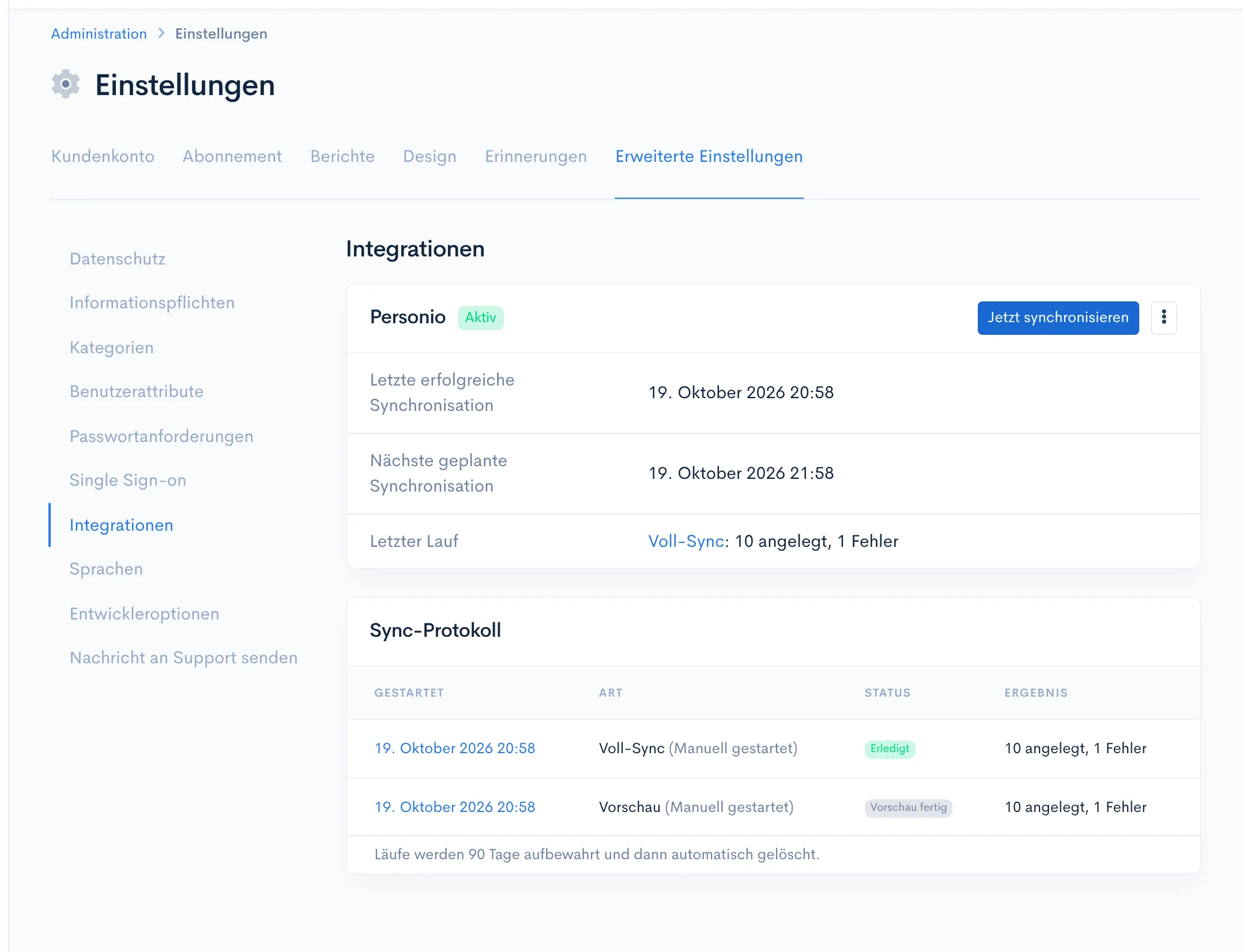
Task: Open Kategorien in the sidebar
Action: 112,347
